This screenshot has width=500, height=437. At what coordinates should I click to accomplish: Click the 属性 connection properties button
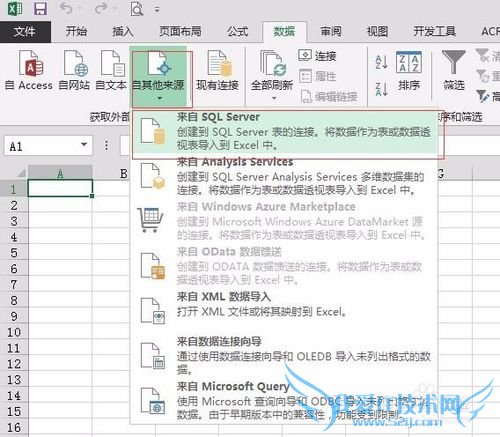[x=317, y=76]
